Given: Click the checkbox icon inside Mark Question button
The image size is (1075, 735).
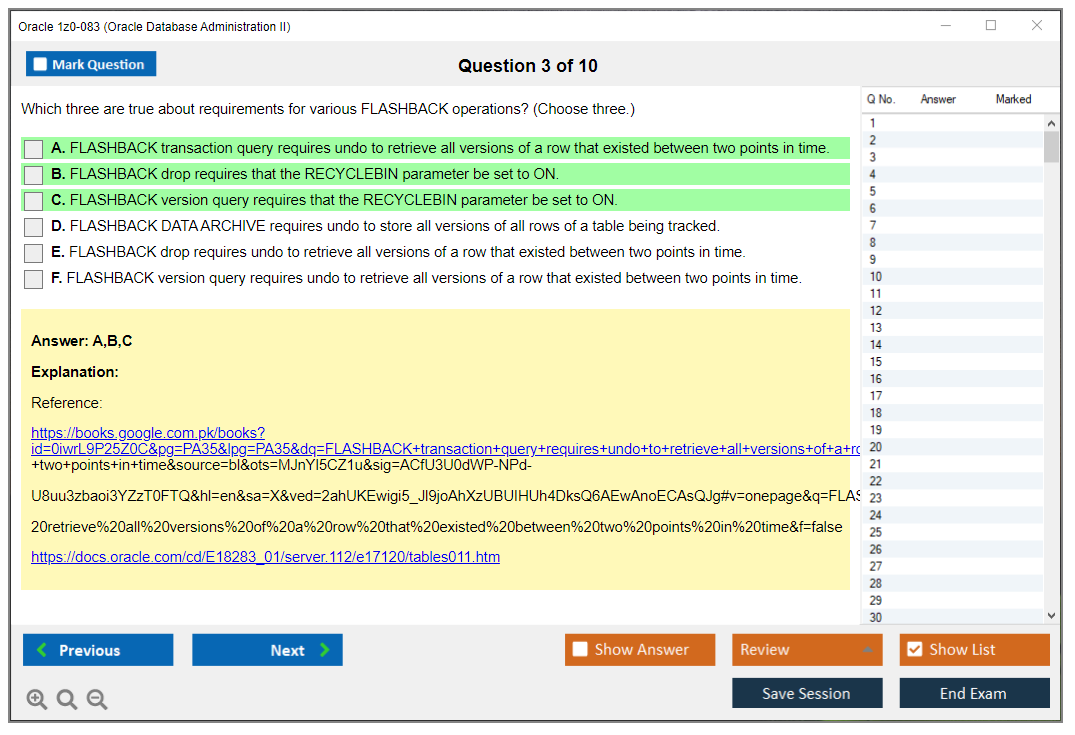Looking at the screenshot, I should click(x=40, y=63).
